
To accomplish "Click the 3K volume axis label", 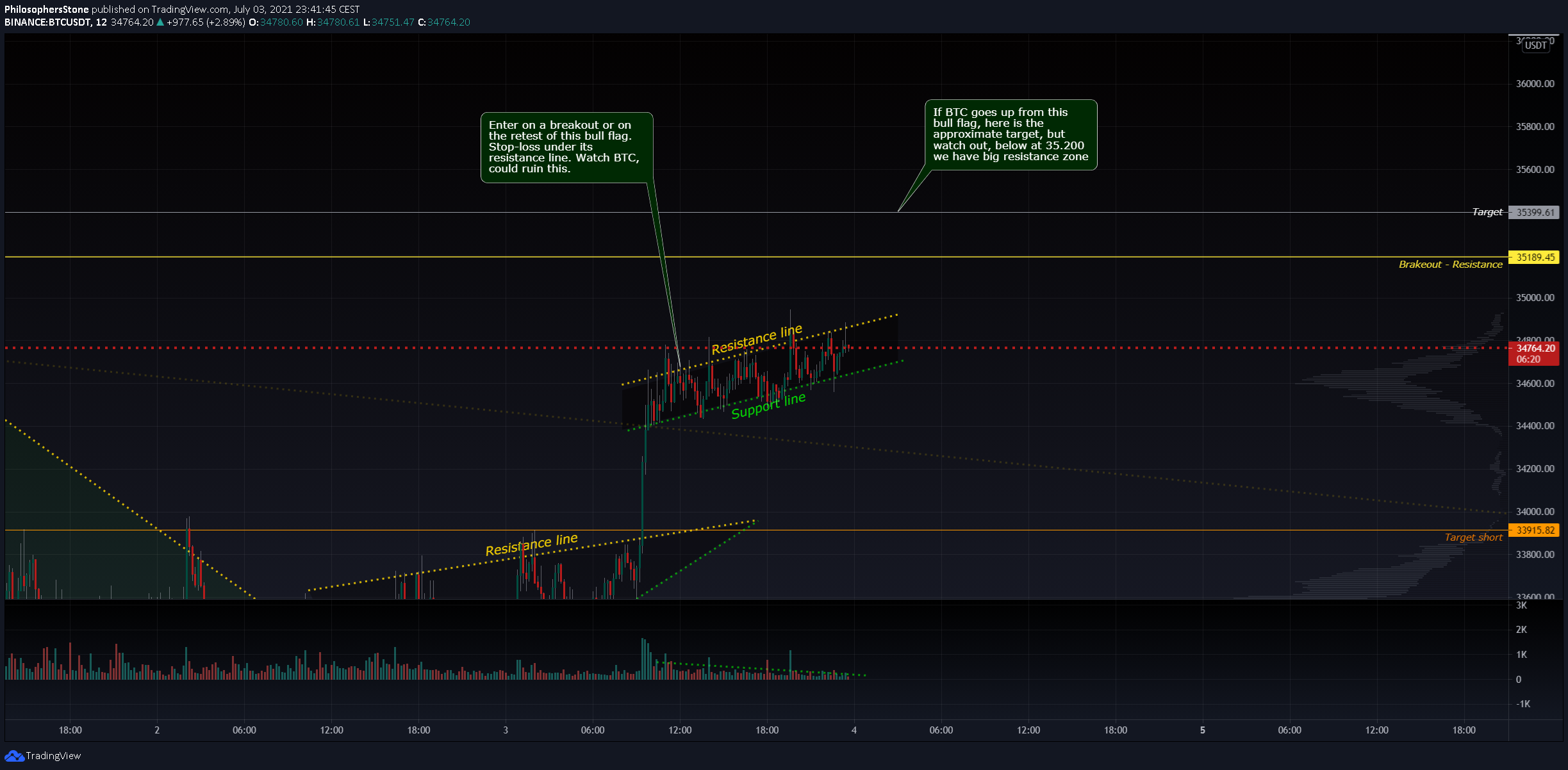I will [1521, 605].
